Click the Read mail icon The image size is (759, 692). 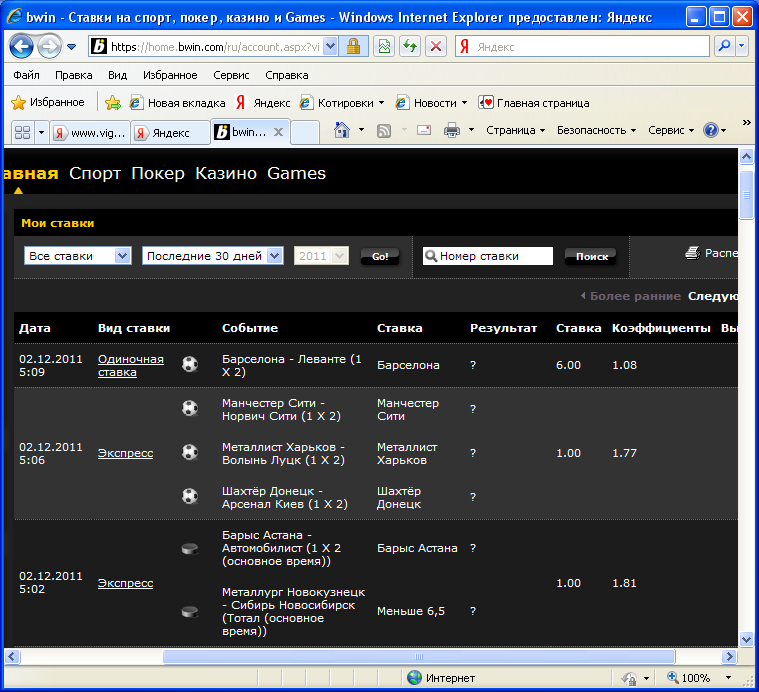click(x=424, y=130)
